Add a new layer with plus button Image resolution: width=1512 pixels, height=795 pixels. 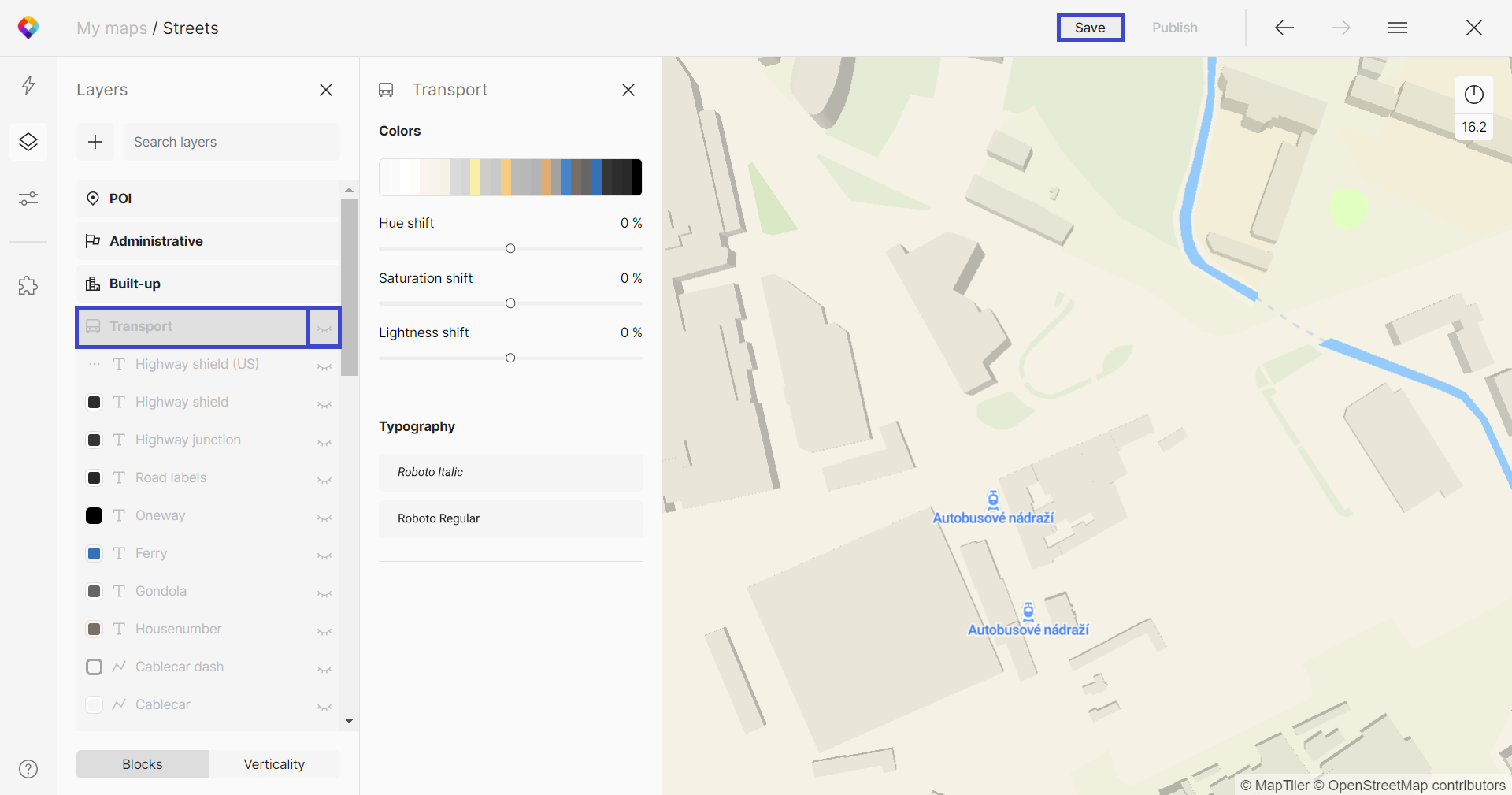click(95, 142)
